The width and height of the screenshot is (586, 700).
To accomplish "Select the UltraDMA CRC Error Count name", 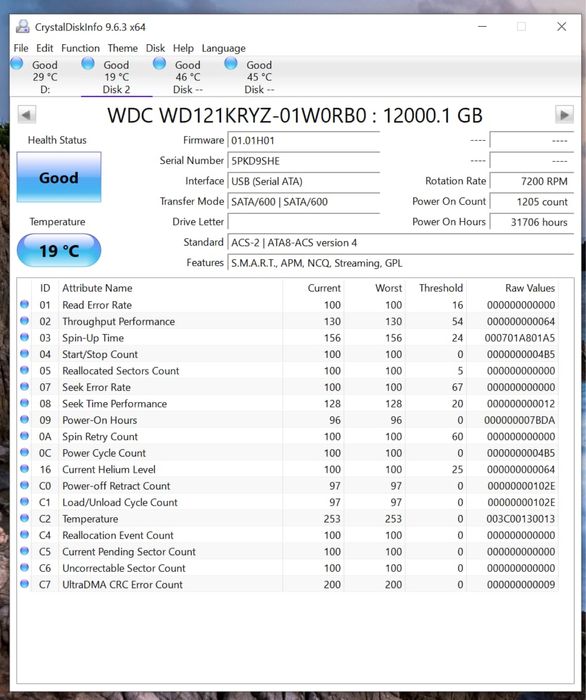I will coord(122,584).
